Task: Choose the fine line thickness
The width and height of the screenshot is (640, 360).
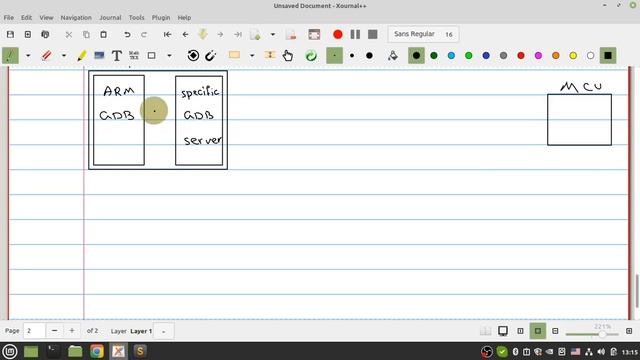Action: 334,56
